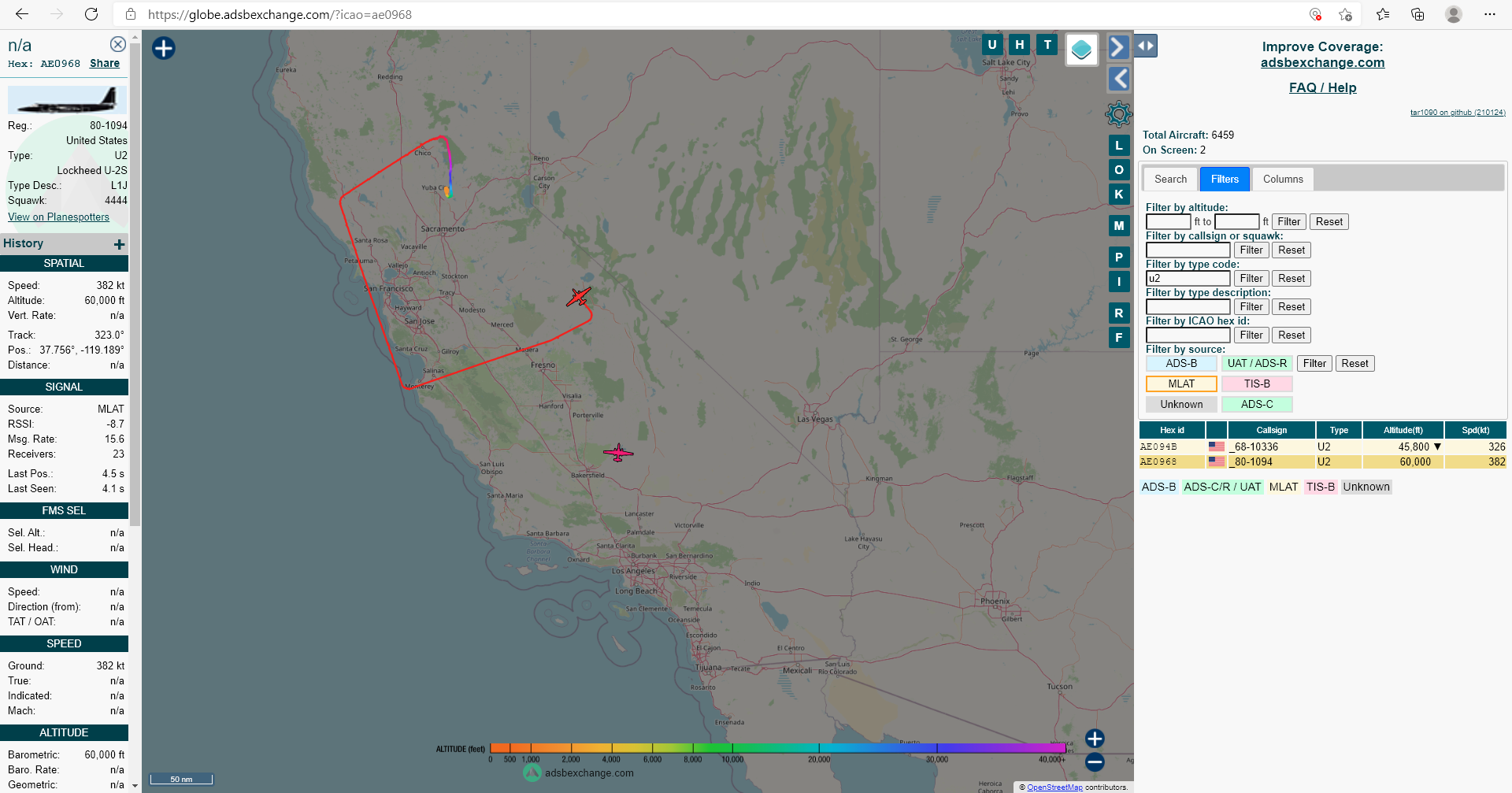1512x793 pixels.
Task: Toggle the I map option button
Action: click(1118, 282)
